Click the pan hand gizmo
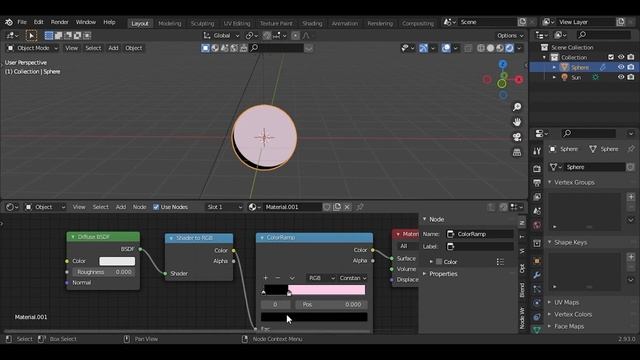This screenshot has height=360, width=640. [517, 122]
